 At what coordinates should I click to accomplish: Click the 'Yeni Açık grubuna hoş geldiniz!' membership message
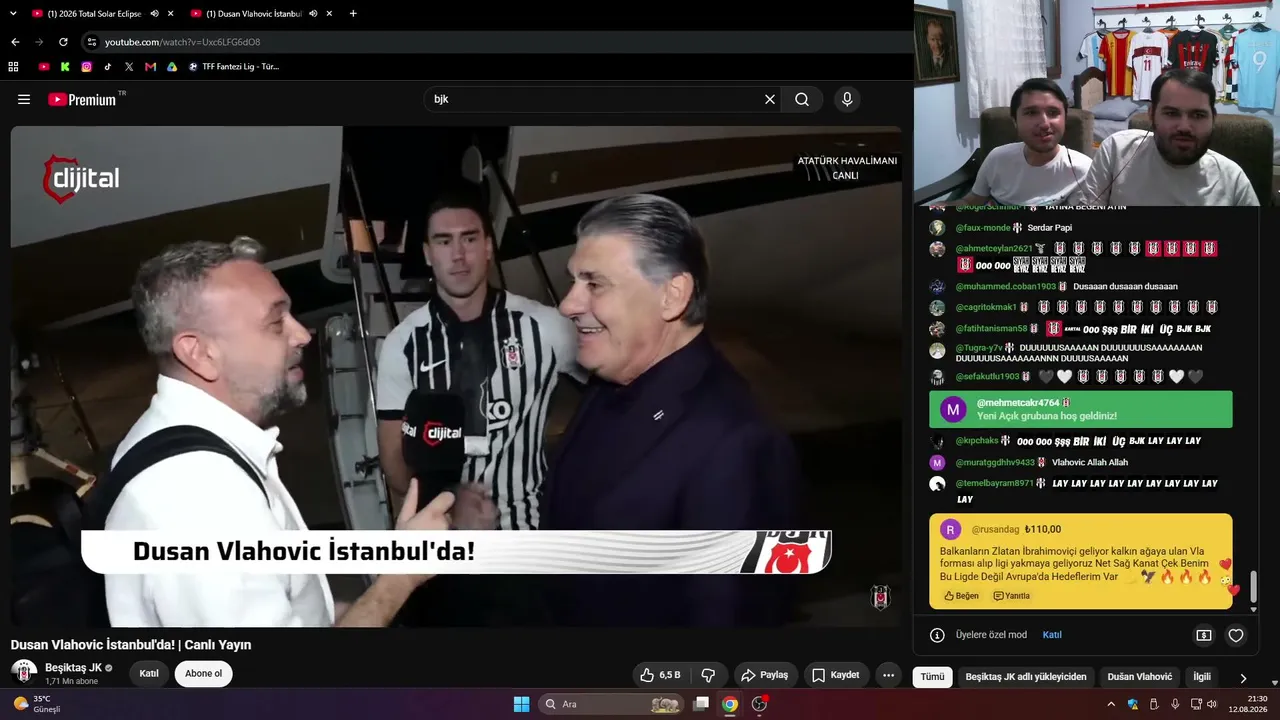[1081, 409]
